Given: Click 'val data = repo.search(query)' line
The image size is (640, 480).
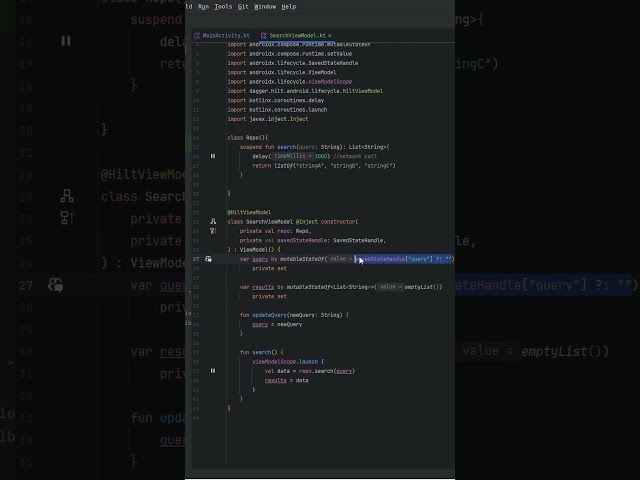Looking at the screenshot, I should (310, 371).
